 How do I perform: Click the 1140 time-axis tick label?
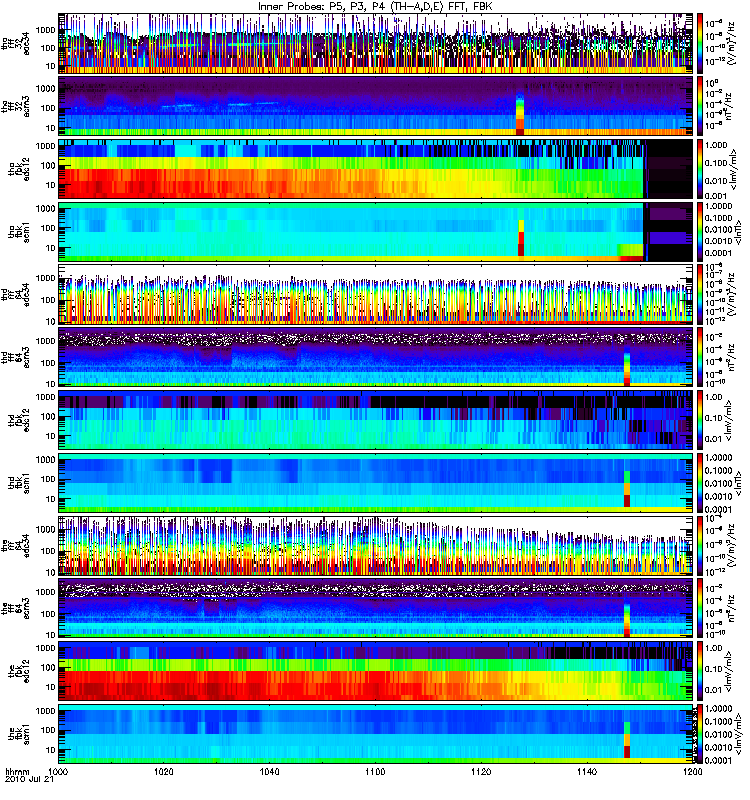coord(587,771)
